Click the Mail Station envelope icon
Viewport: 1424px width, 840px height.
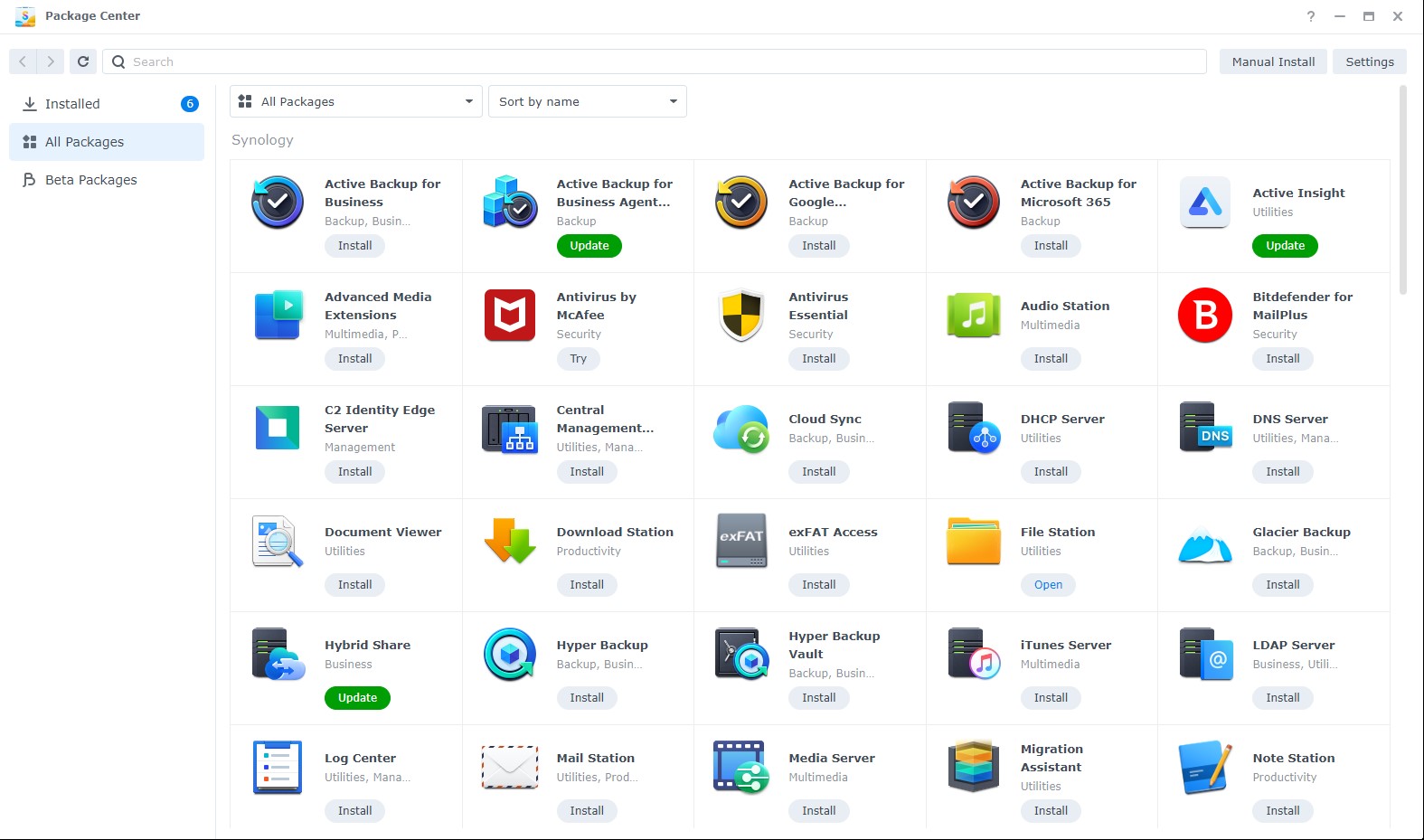coord(510,768)
